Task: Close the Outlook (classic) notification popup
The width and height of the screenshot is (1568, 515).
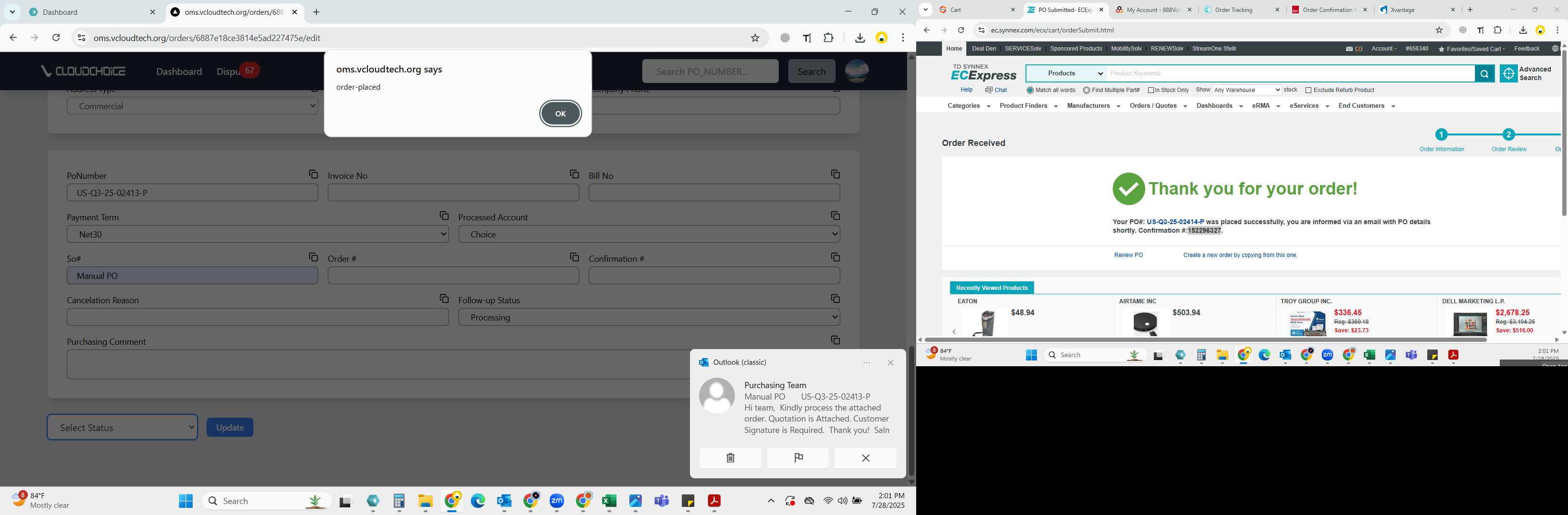Action: point(890,362)
